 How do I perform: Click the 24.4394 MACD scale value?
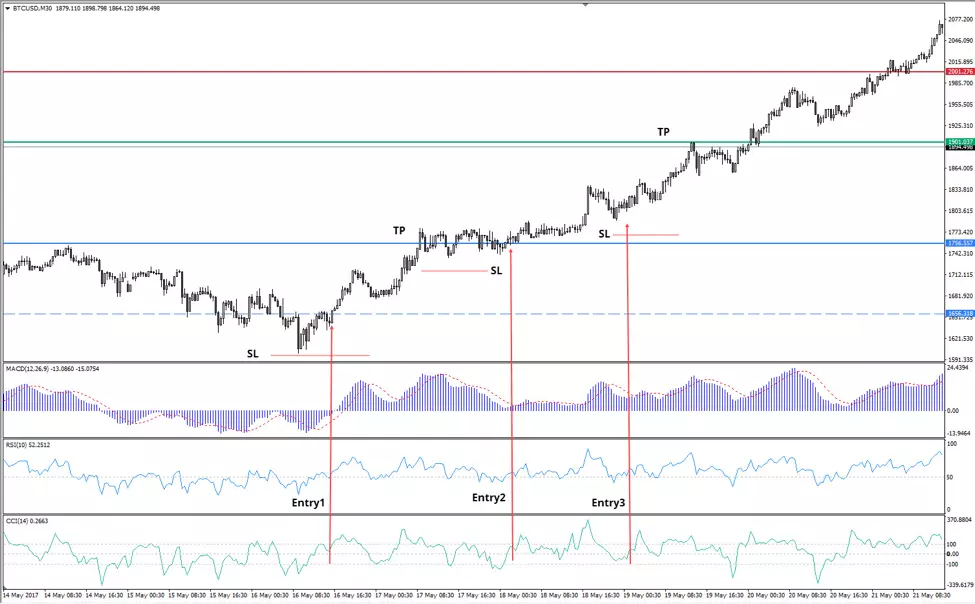960,368
